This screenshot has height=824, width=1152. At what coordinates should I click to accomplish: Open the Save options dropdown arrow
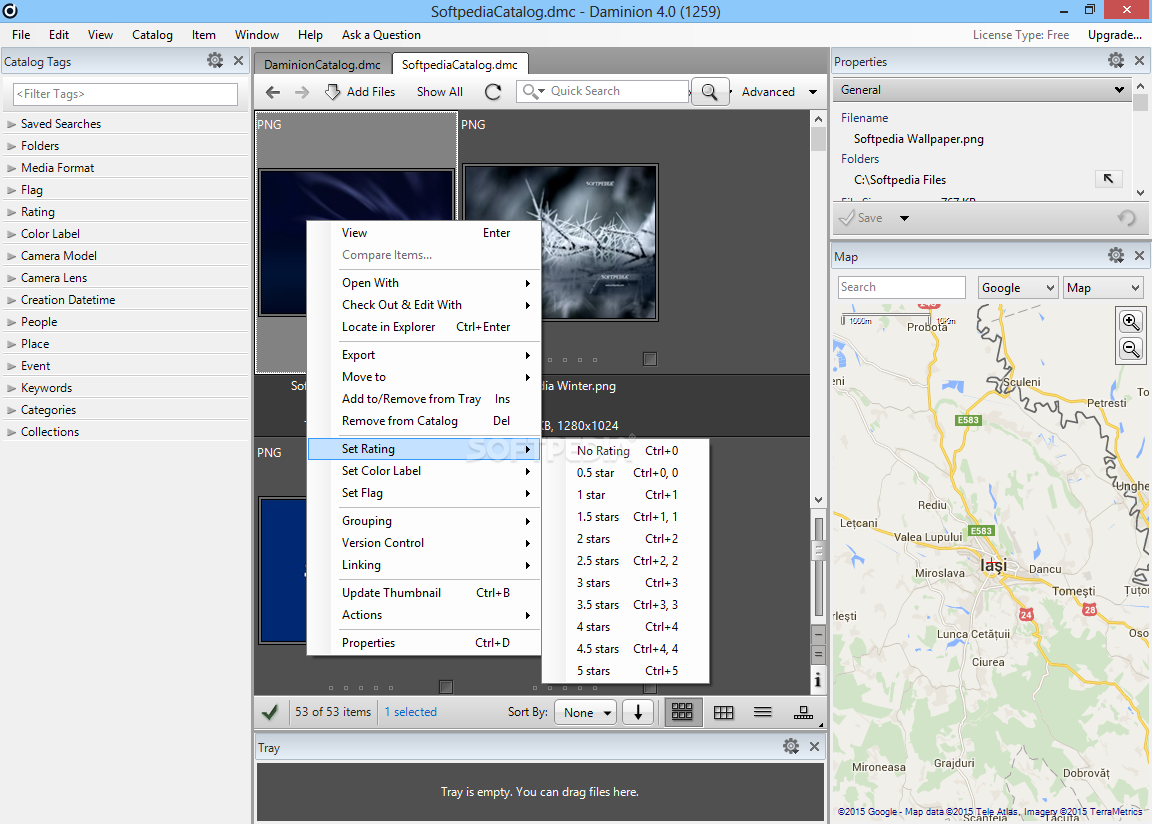[904, 218]
